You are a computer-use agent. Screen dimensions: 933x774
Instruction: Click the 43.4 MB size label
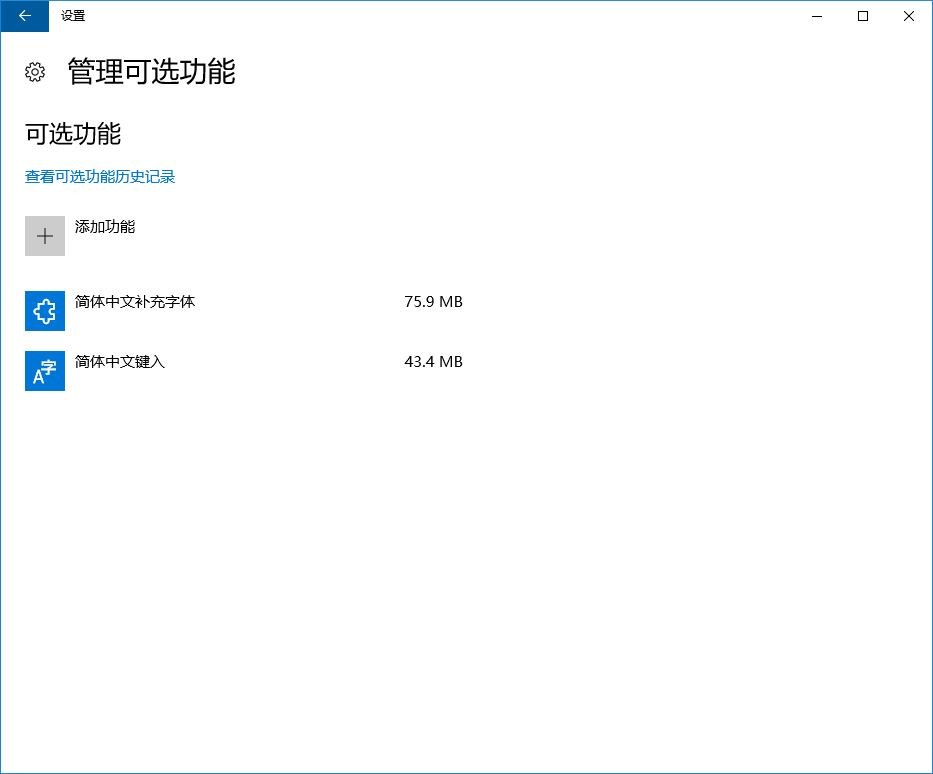433,361
